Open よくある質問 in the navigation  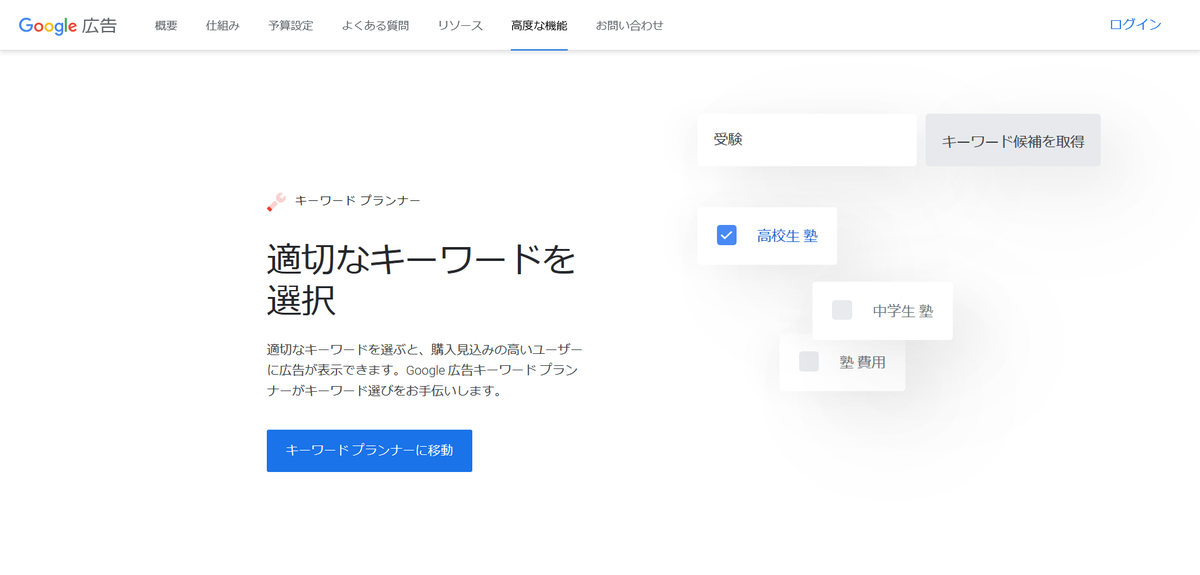click(x=375, y=25)
